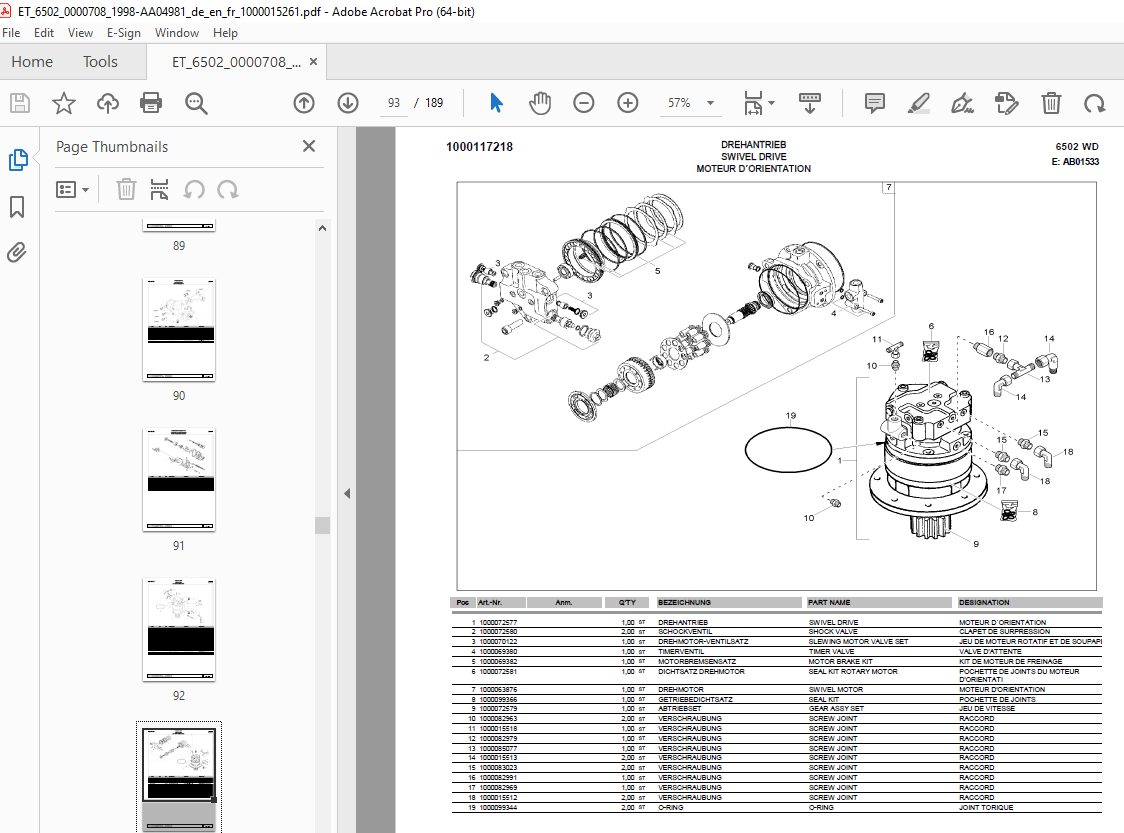1124x833 pixels.
Task: Select the Highlight text tool
Action: (919, 102)
